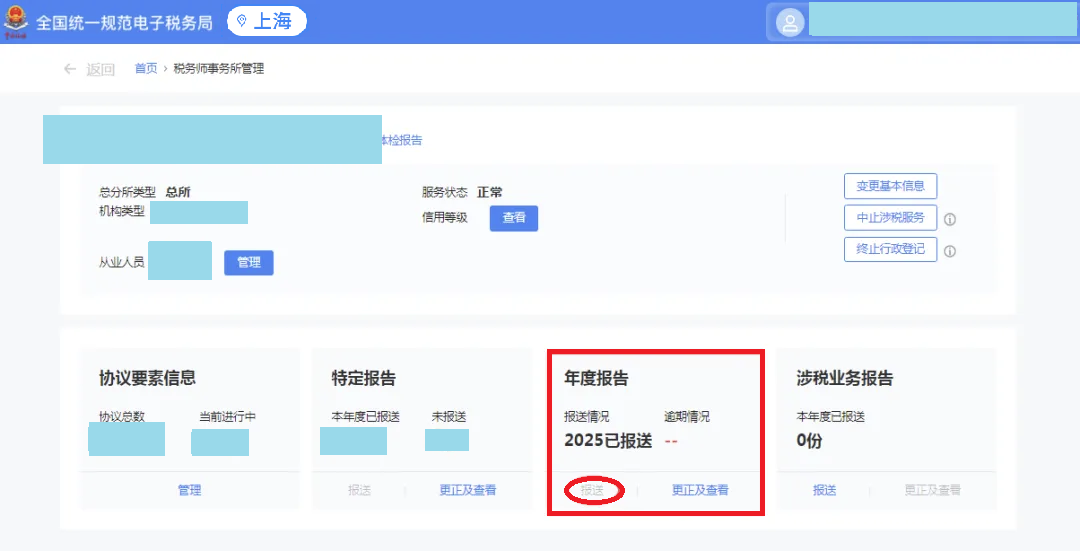Click the user avatar icon
The width and height of the screenshot is (1080, 551).
[x=790, y=23]
